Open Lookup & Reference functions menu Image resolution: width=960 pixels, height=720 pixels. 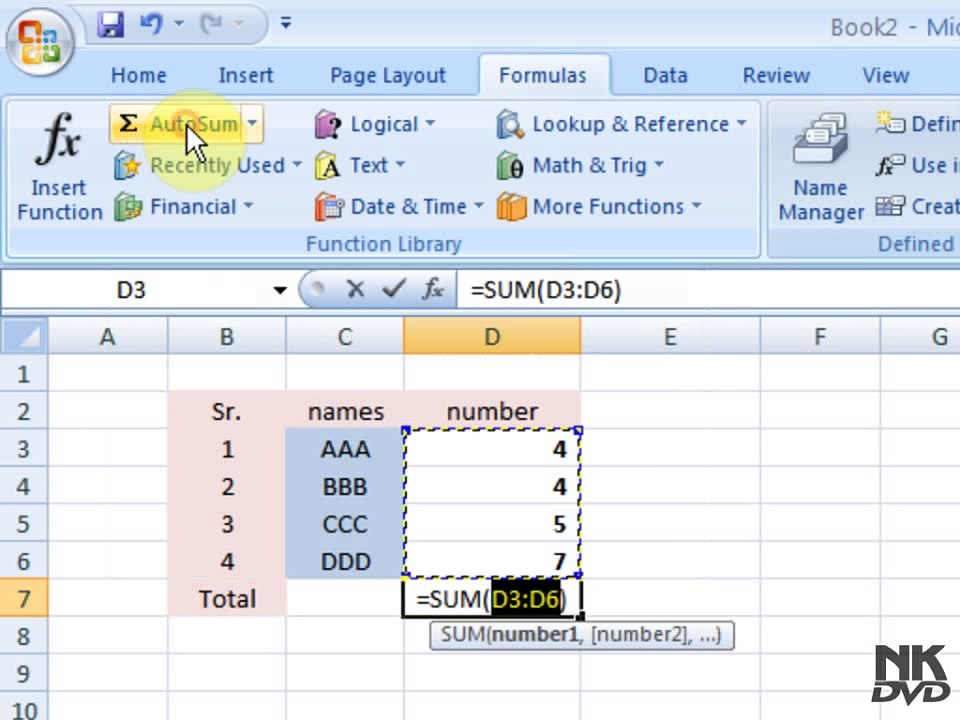(621, 124)
